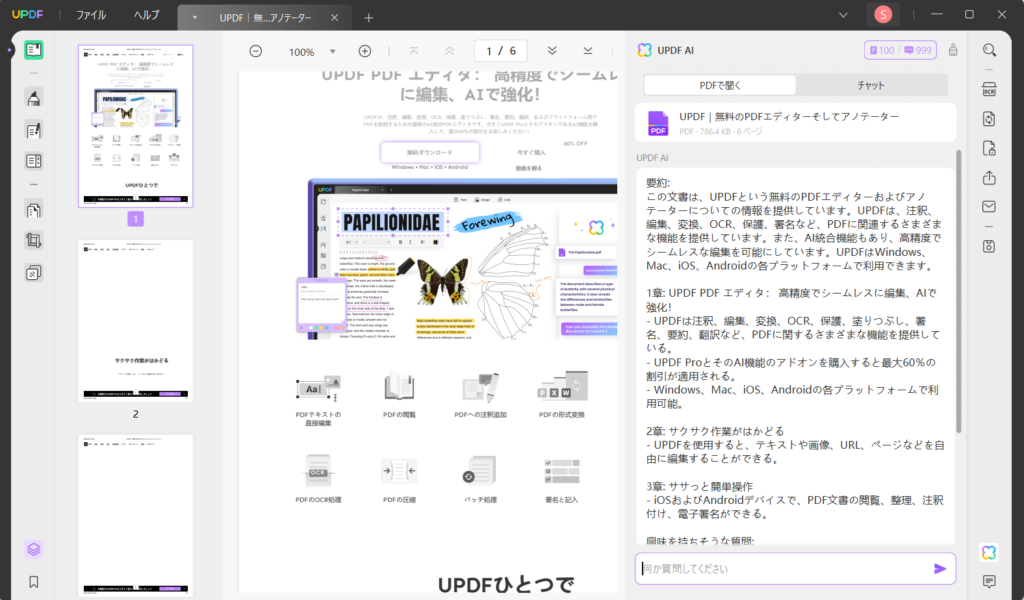1024x600 pixels.
Task: Open the Save as other icon
Action: pos(989,246)
